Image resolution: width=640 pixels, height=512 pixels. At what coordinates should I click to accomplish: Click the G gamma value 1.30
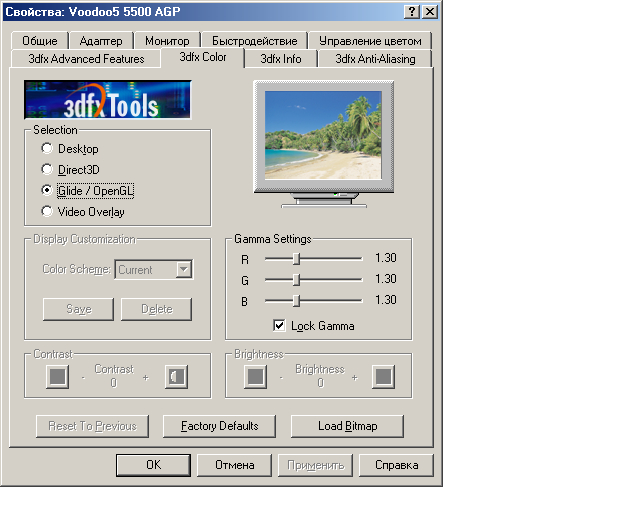point(386,279)
